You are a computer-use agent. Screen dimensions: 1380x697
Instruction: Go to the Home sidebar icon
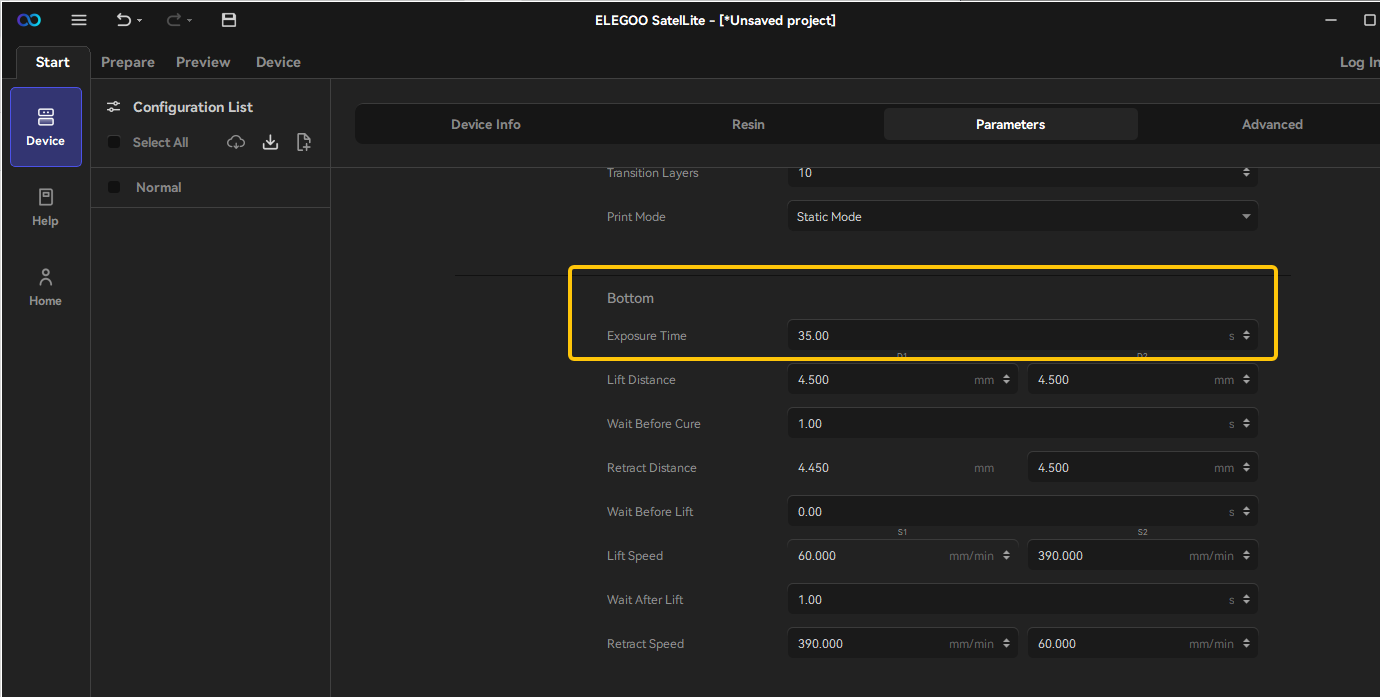45,287
